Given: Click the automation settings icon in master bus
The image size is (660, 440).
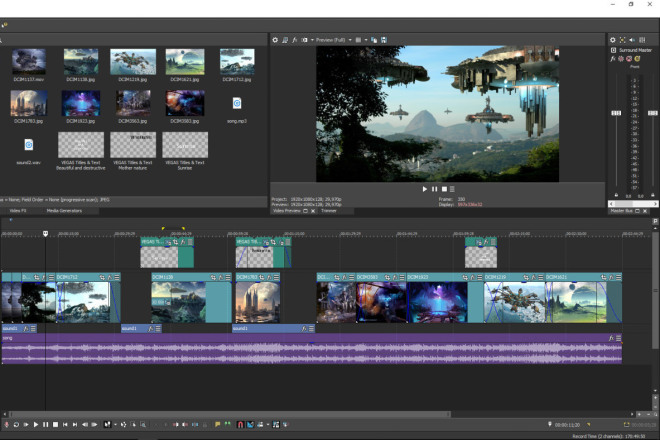Looking at the screenshot, I should tap(621, 59).
